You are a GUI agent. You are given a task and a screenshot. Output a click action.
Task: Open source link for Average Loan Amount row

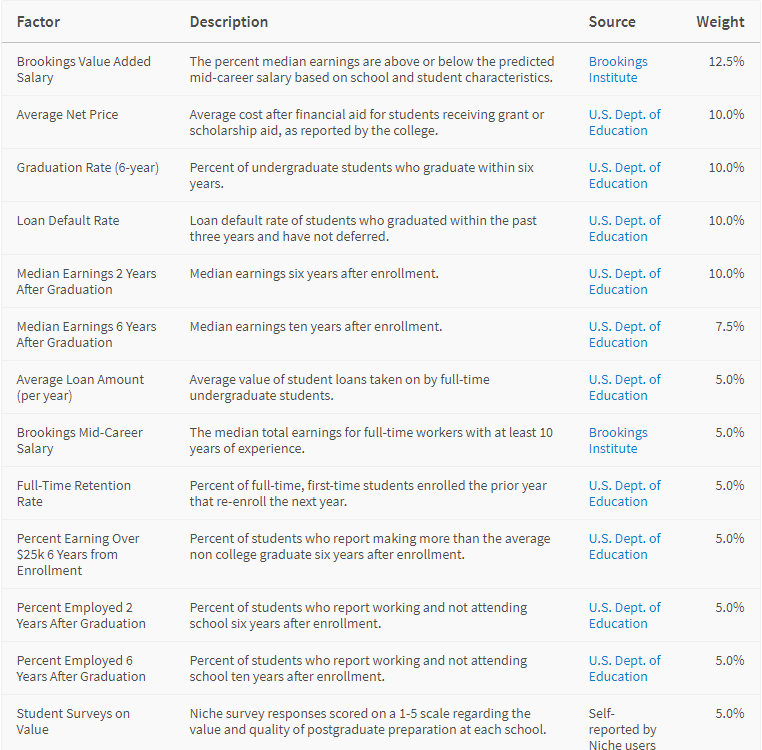624,387
